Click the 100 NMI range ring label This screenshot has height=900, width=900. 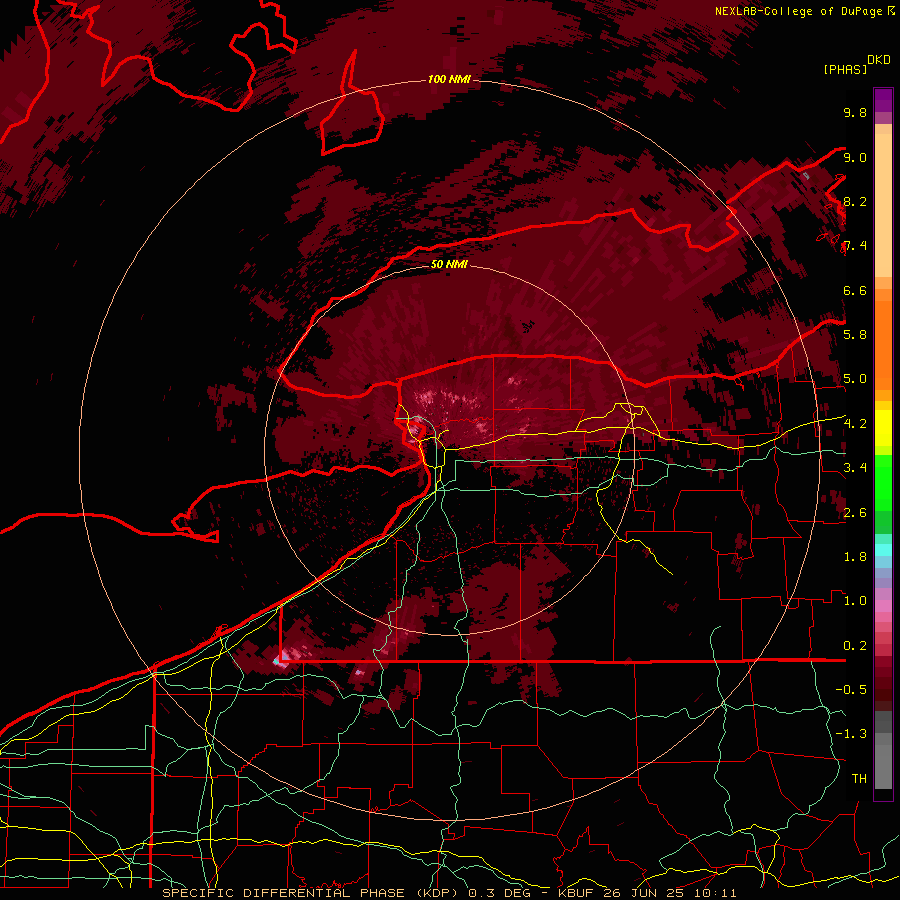(449, 79)
